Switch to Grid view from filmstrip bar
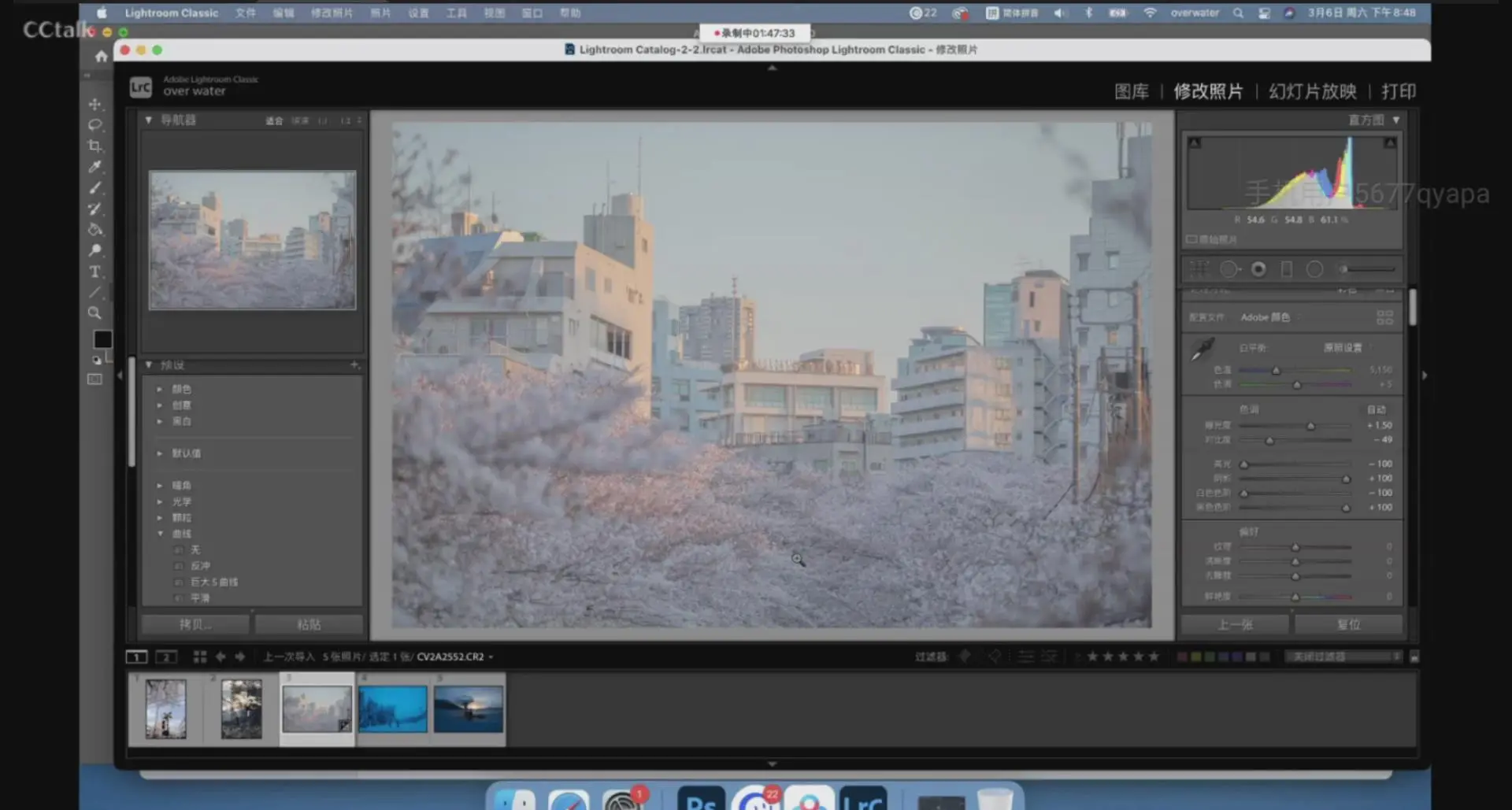Screen dimensions: 1512x810 [200, 657]
